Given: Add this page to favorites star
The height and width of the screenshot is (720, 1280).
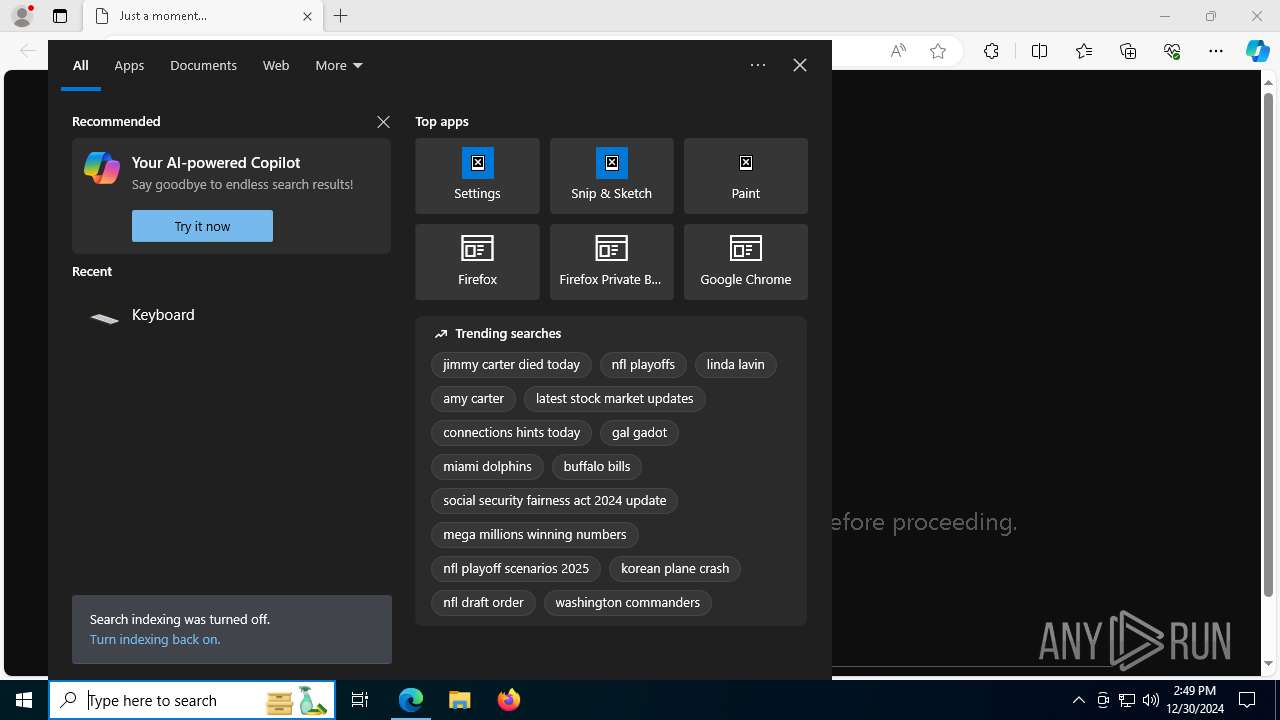Looking at the screenshot, I should click(938, 51).
